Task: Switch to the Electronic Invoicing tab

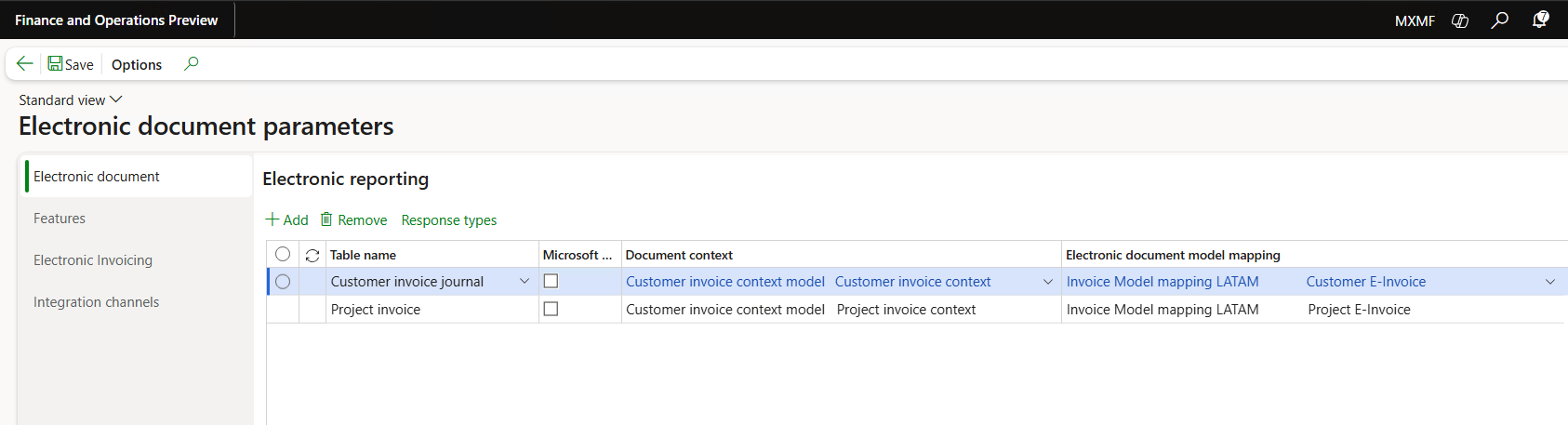Action: pyautogui.click(x=138, y=260)
